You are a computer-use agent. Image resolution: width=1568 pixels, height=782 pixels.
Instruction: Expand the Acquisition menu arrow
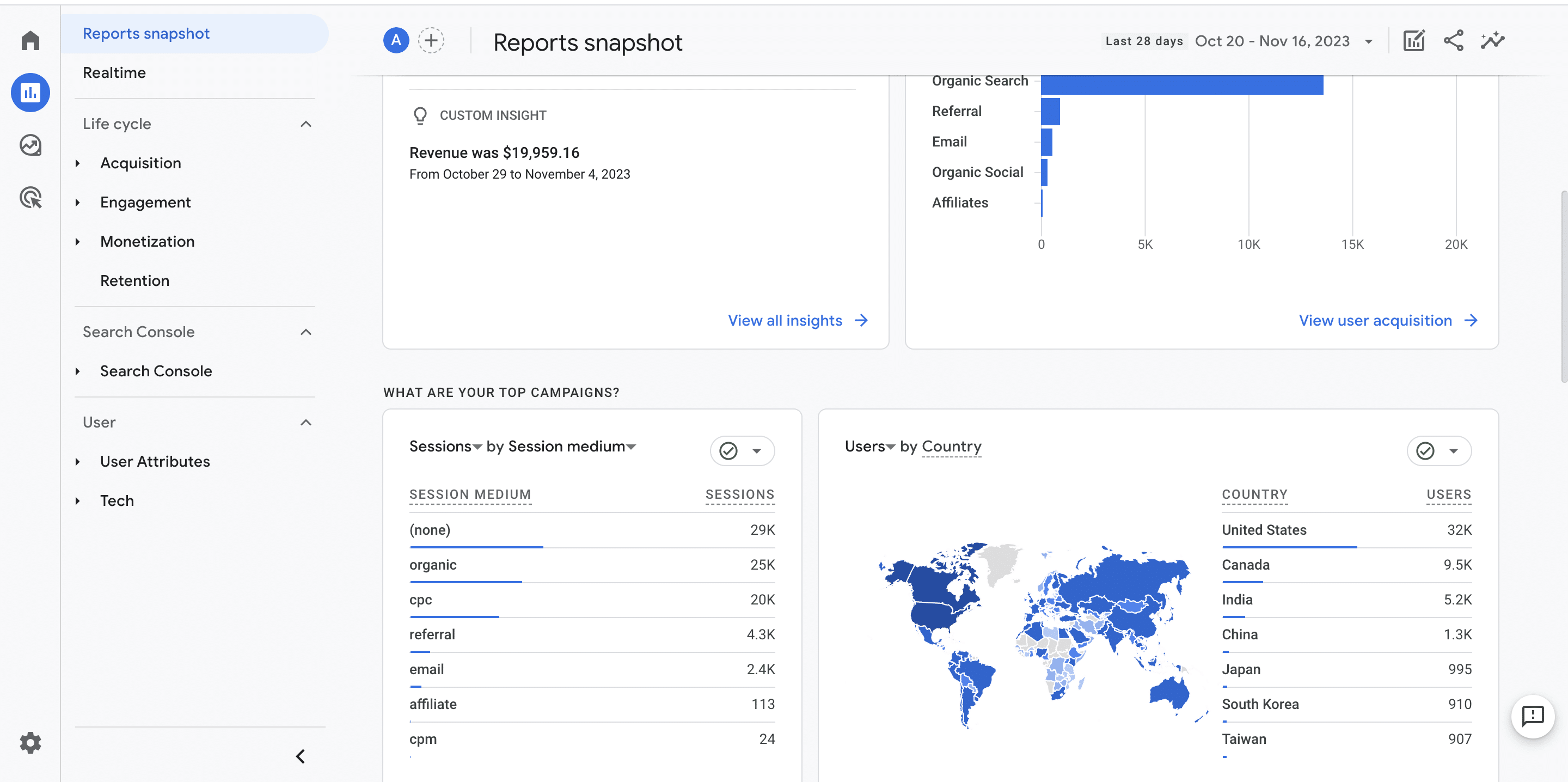click(x=78, y=163)
